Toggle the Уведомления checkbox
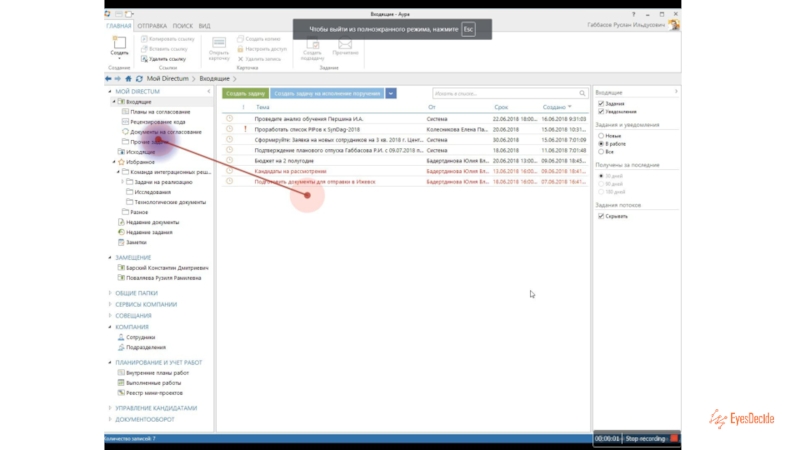This screenshot has width=800, height=450. click(x=600, y=111)
